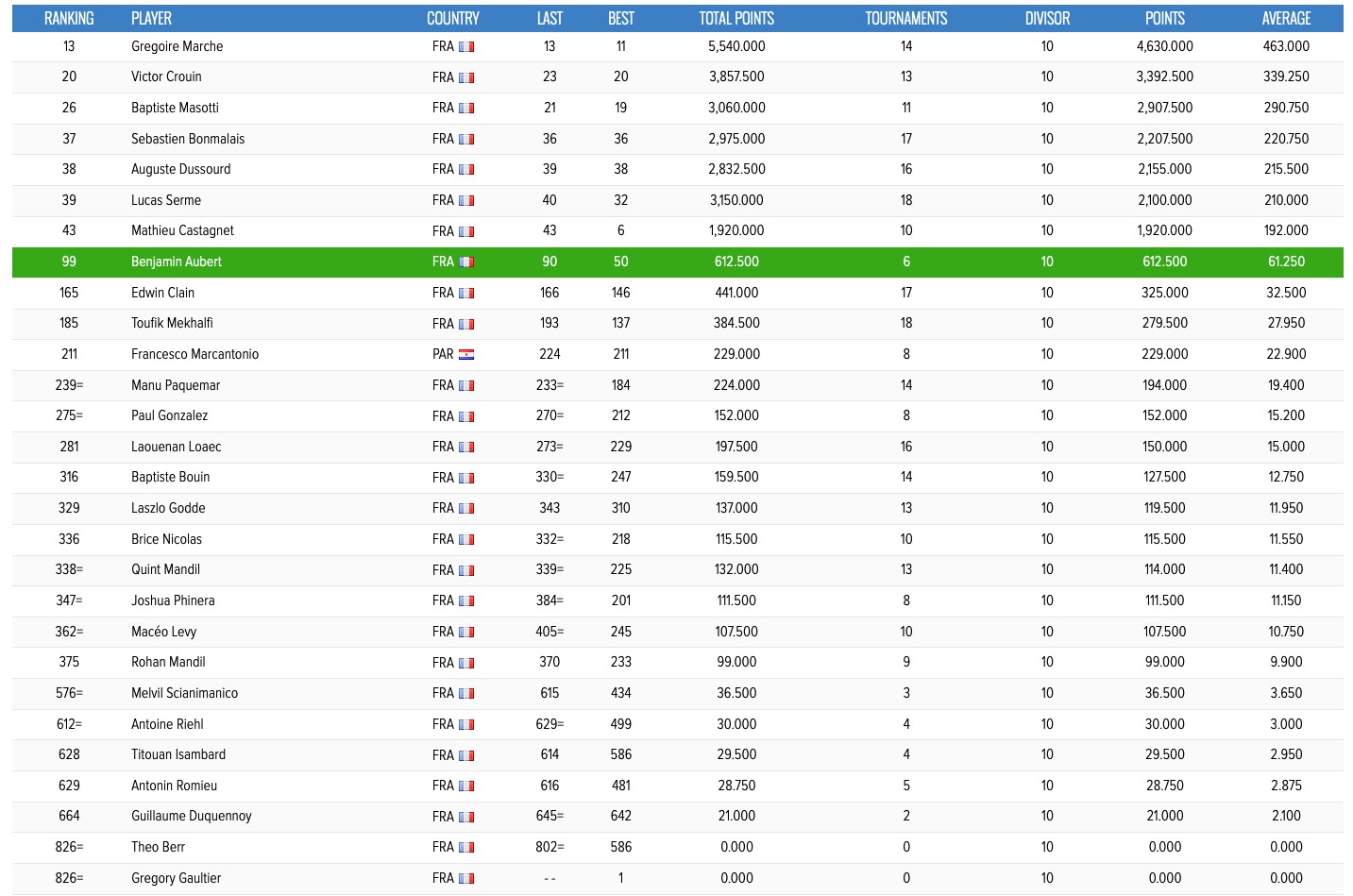Click player name Sebastien Bonmalais
1353x896 pixels.
pos(187,139)
